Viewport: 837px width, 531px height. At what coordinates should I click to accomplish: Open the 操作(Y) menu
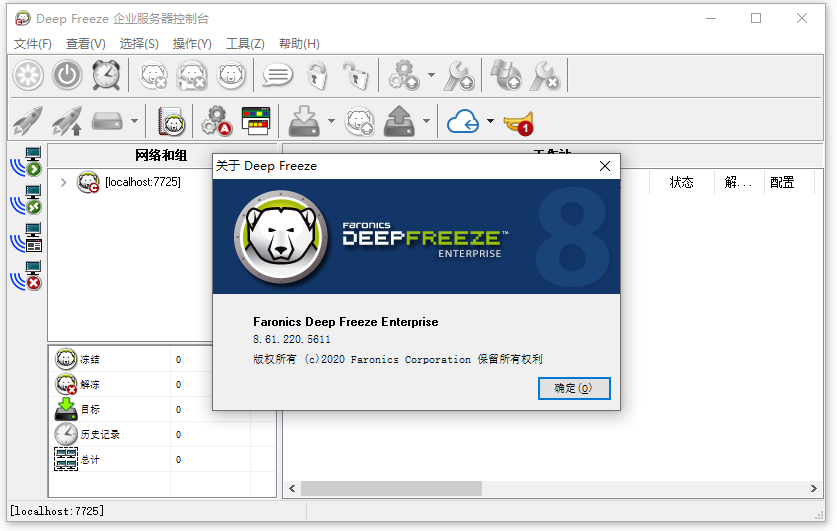click(x=192, y=44)
